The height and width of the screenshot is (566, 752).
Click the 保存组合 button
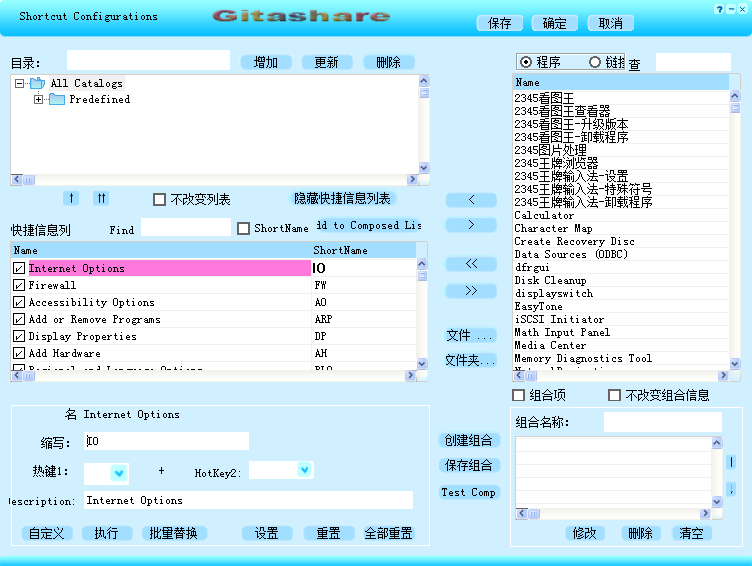coord(469,465)
